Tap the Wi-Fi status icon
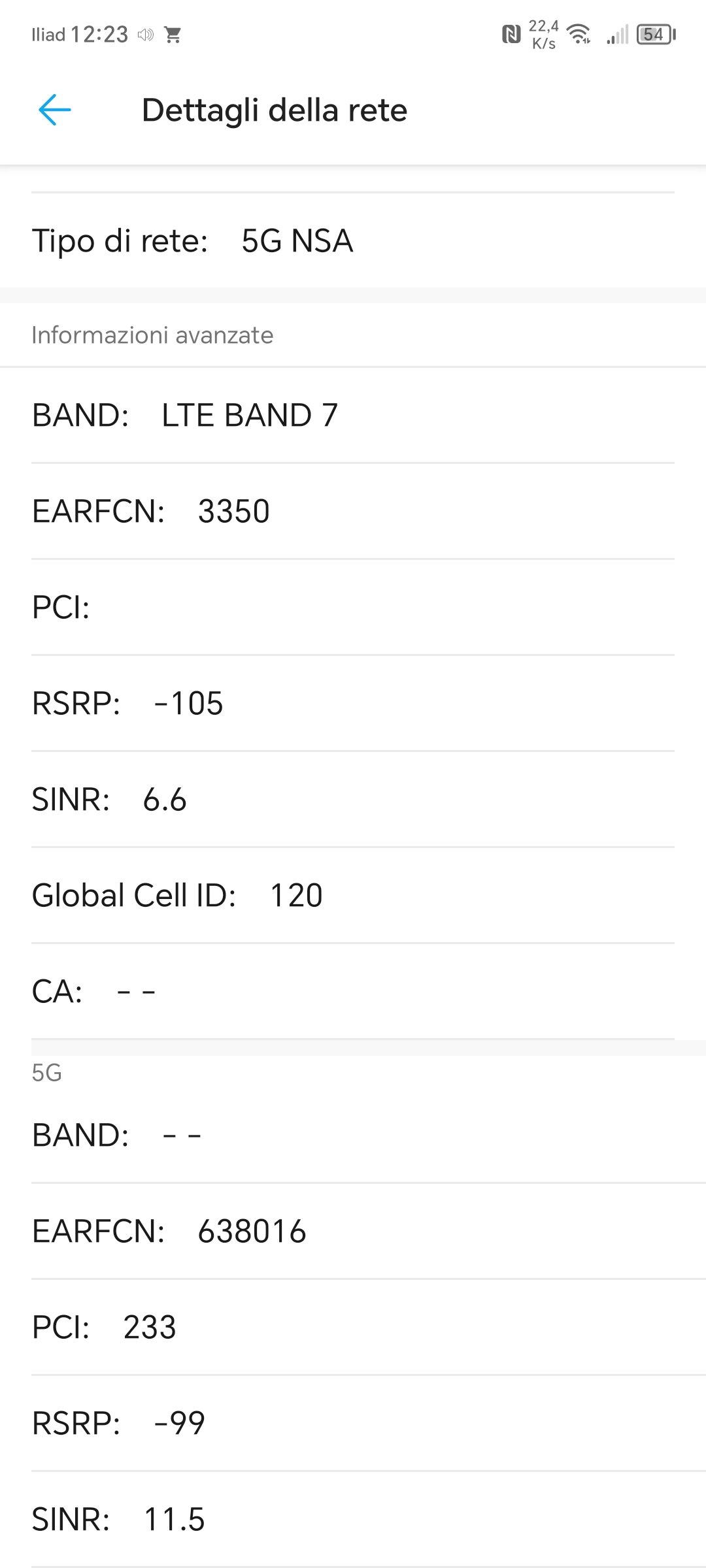This screenshot has height=1568, width=706. (x=579, y=34)
